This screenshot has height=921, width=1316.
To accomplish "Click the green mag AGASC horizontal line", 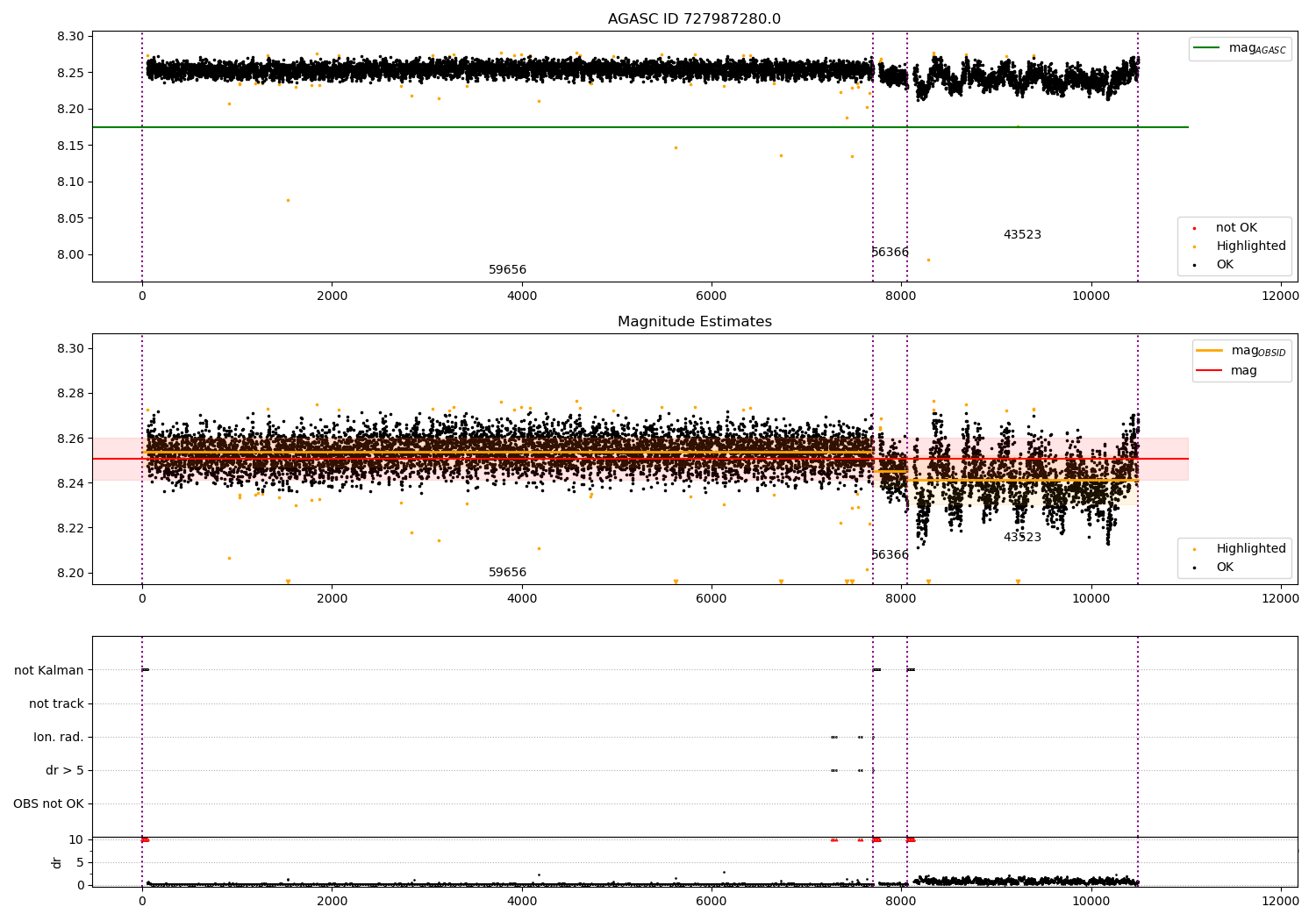I will (640, 127).
